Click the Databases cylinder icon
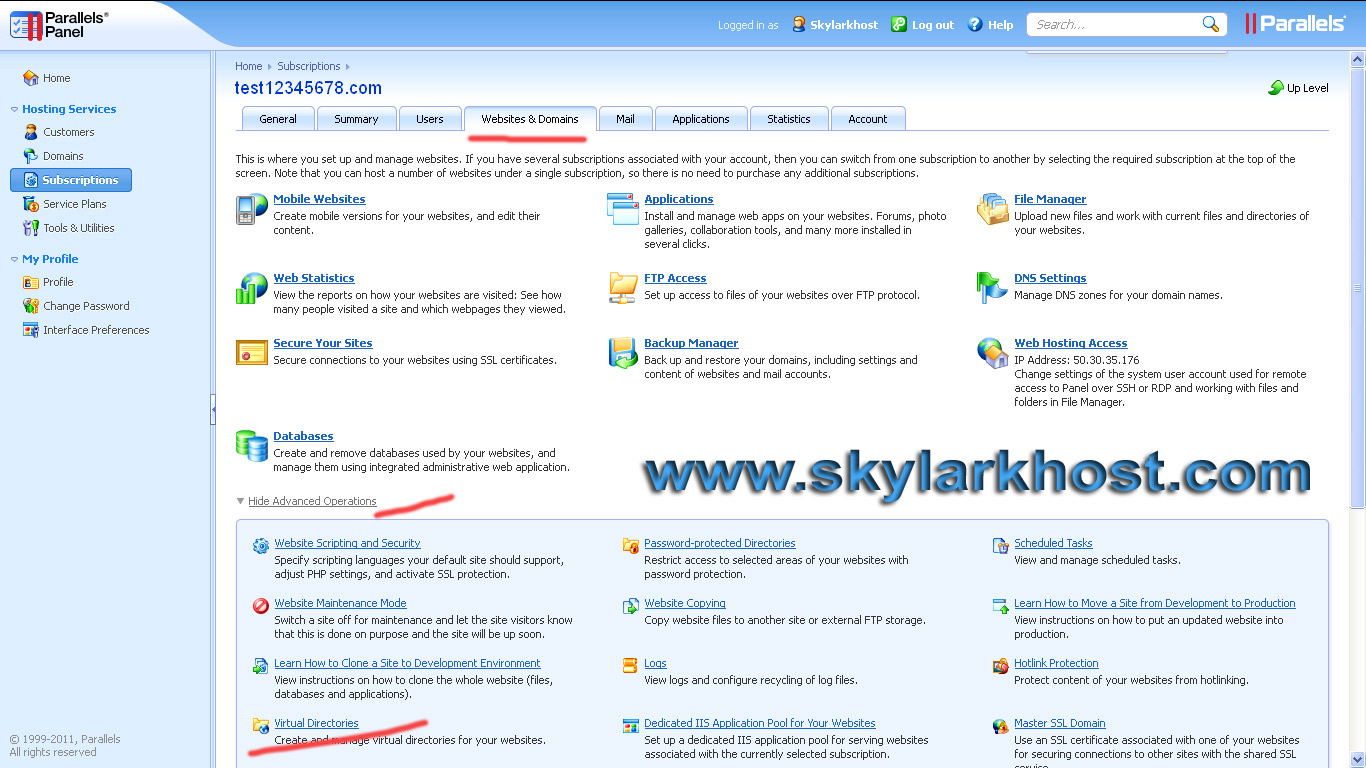Screen dimensions: 1366x768 click(251, 446)
